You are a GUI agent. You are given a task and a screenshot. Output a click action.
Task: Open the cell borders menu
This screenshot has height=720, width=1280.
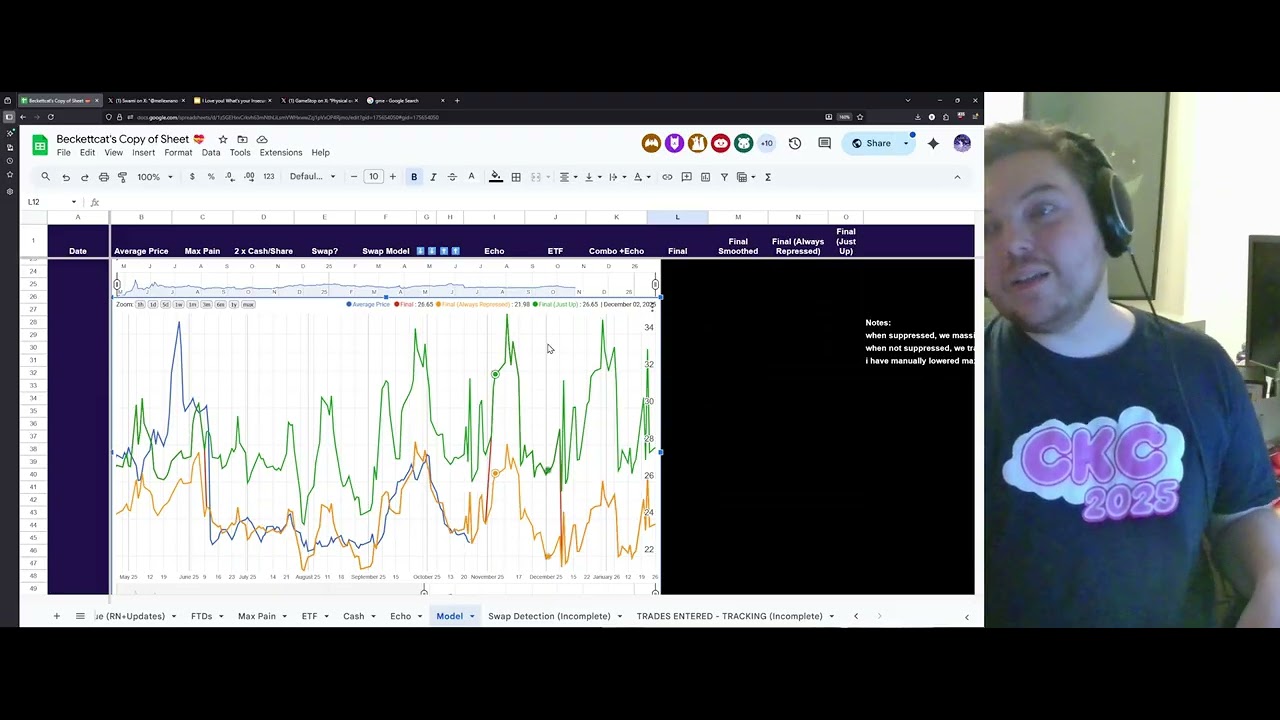[x=516, y=177]
